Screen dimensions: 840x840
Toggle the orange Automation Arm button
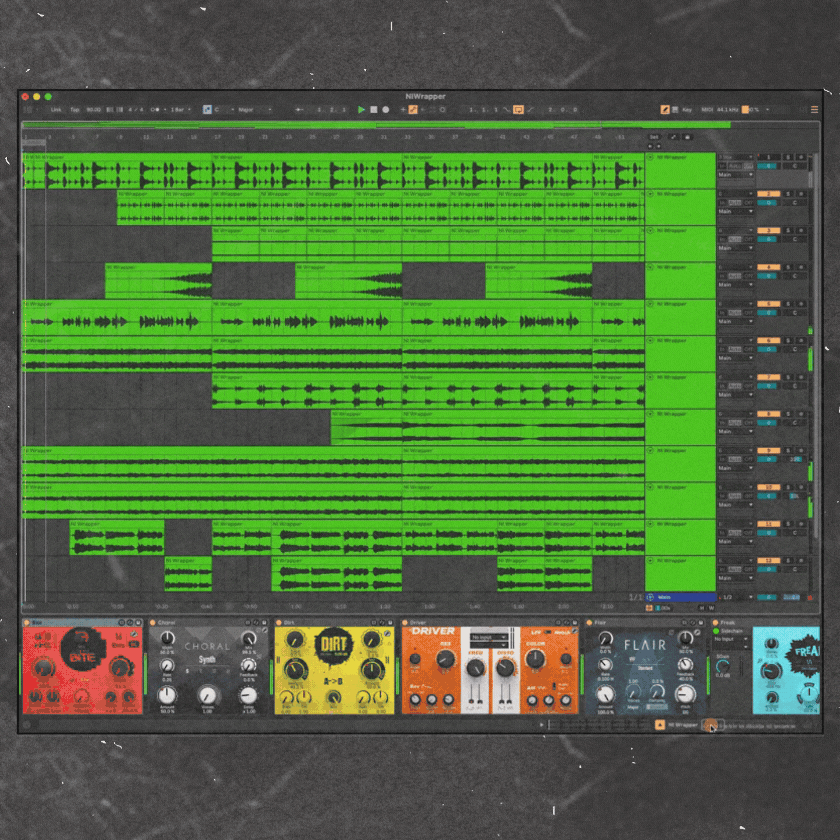413,110
